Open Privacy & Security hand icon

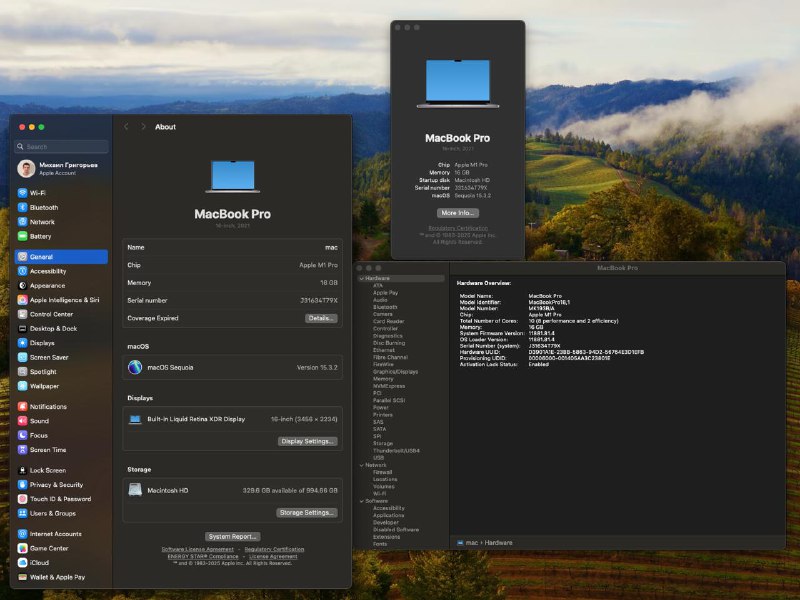pyautogui.click(x=22, y=484)
